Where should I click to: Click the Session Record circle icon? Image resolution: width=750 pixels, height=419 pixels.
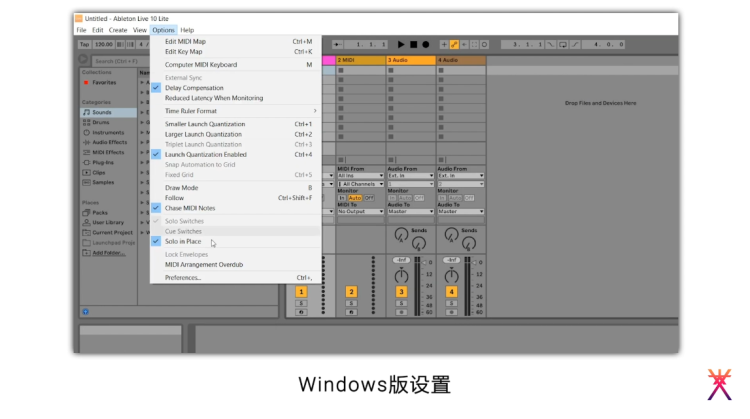[484, 44]
